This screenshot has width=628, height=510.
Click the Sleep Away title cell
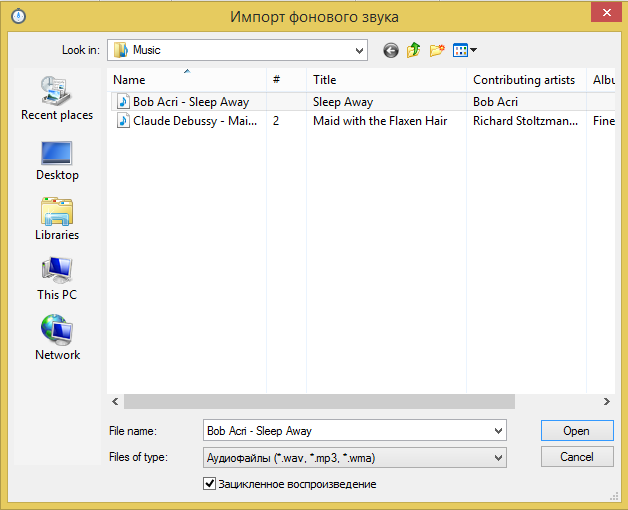(x=343, y=102)
